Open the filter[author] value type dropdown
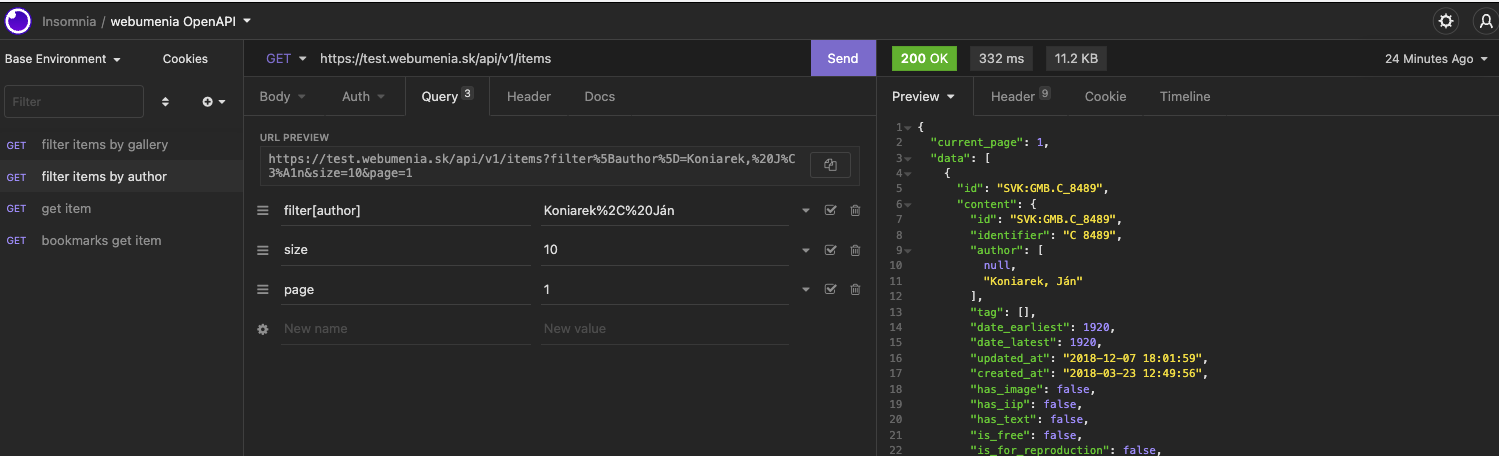1499x456 pixels. point(806,210)
